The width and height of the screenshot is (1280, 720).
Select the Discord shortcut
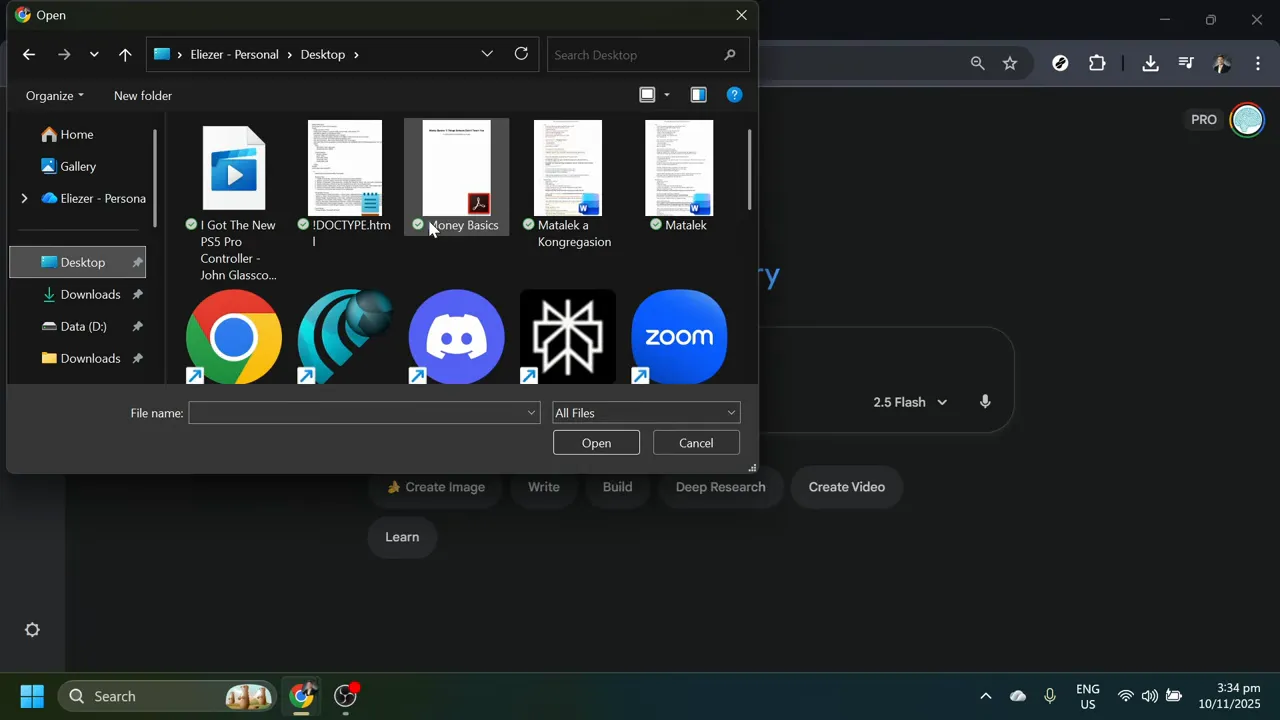tap(456, 337)
